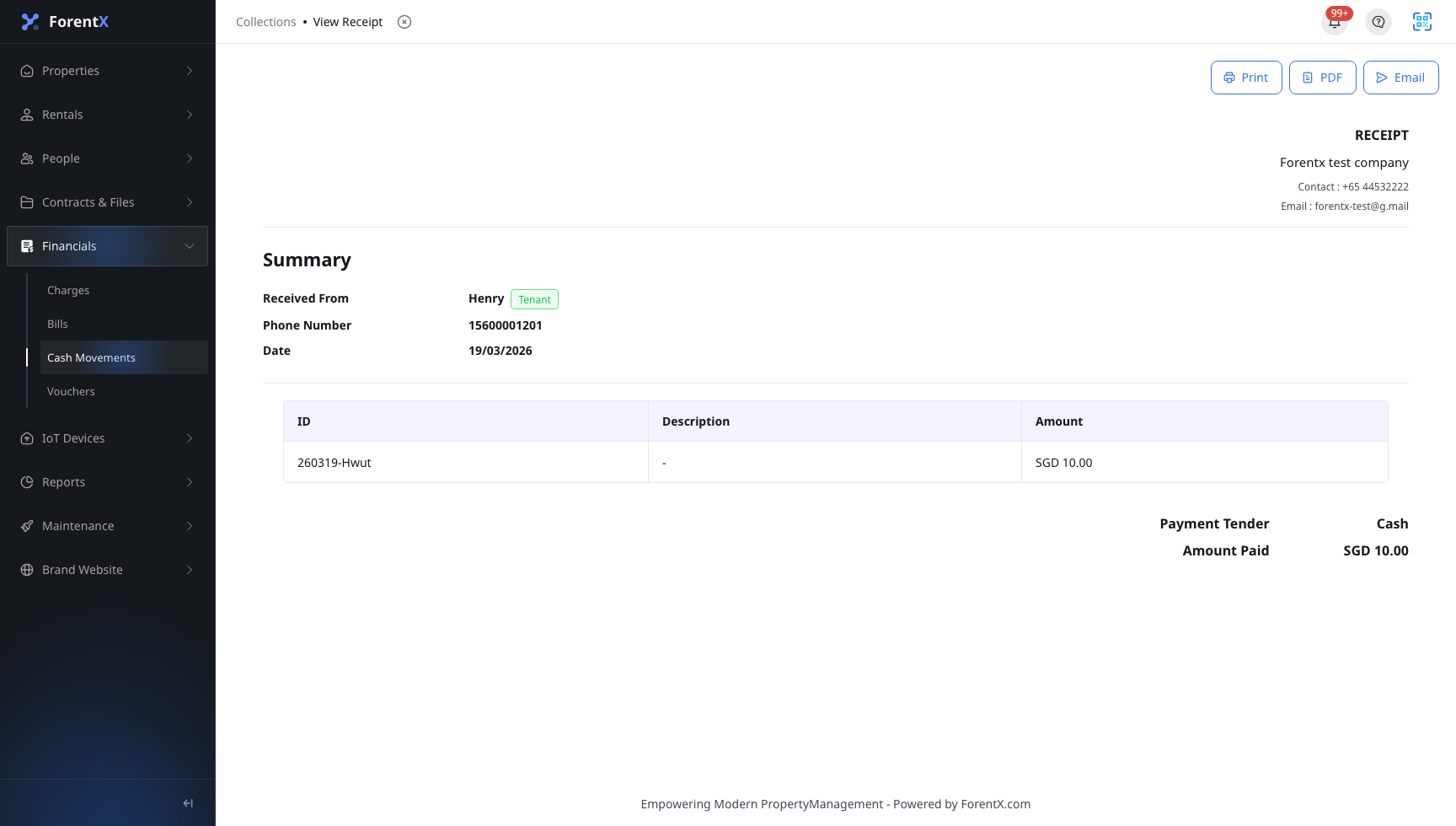
Task: Click receipt ID 260319-Hwut
Action: tap(335, 463)
